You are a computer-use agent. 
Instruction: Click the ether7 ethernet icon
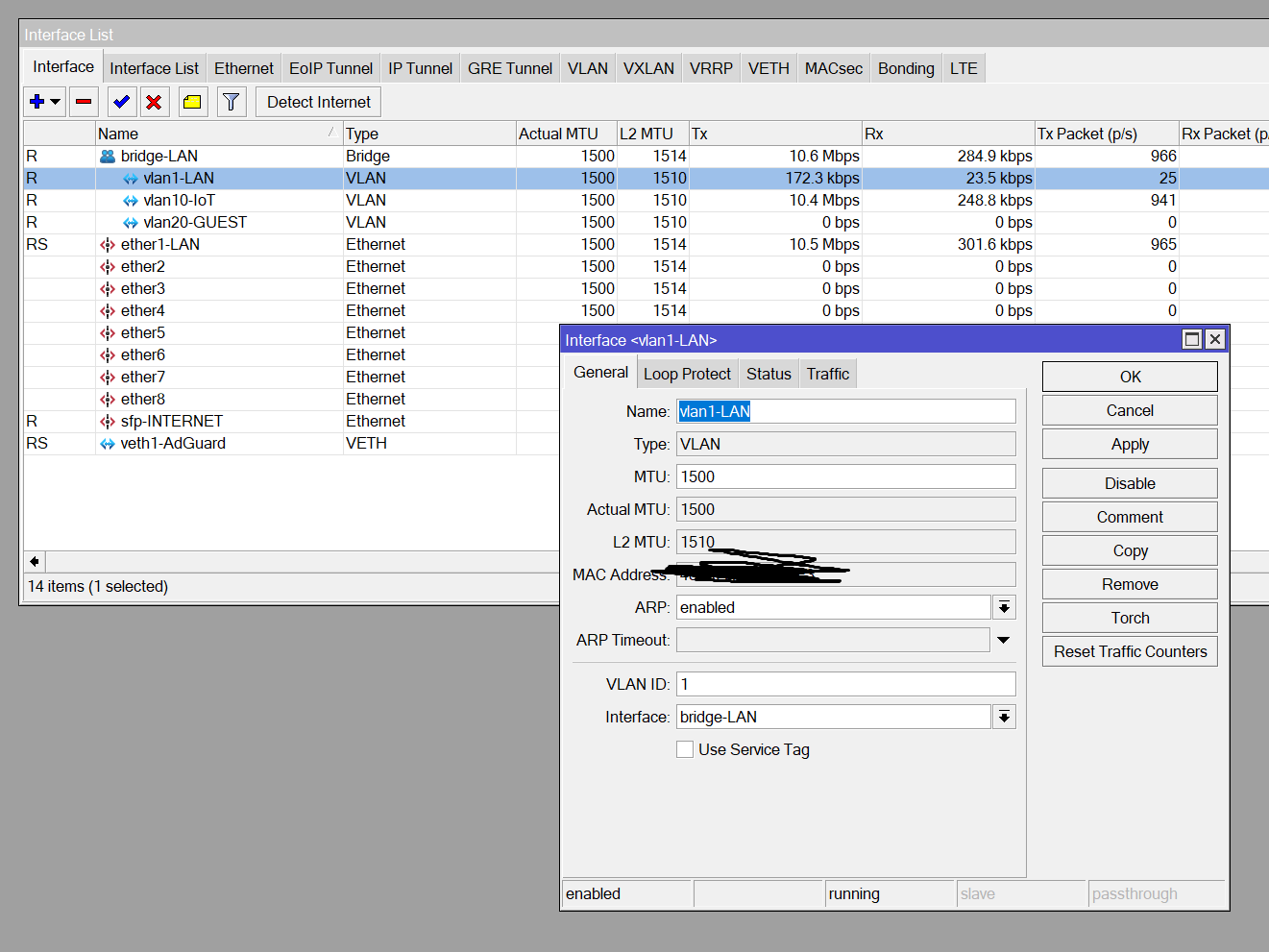click(108, 378)
